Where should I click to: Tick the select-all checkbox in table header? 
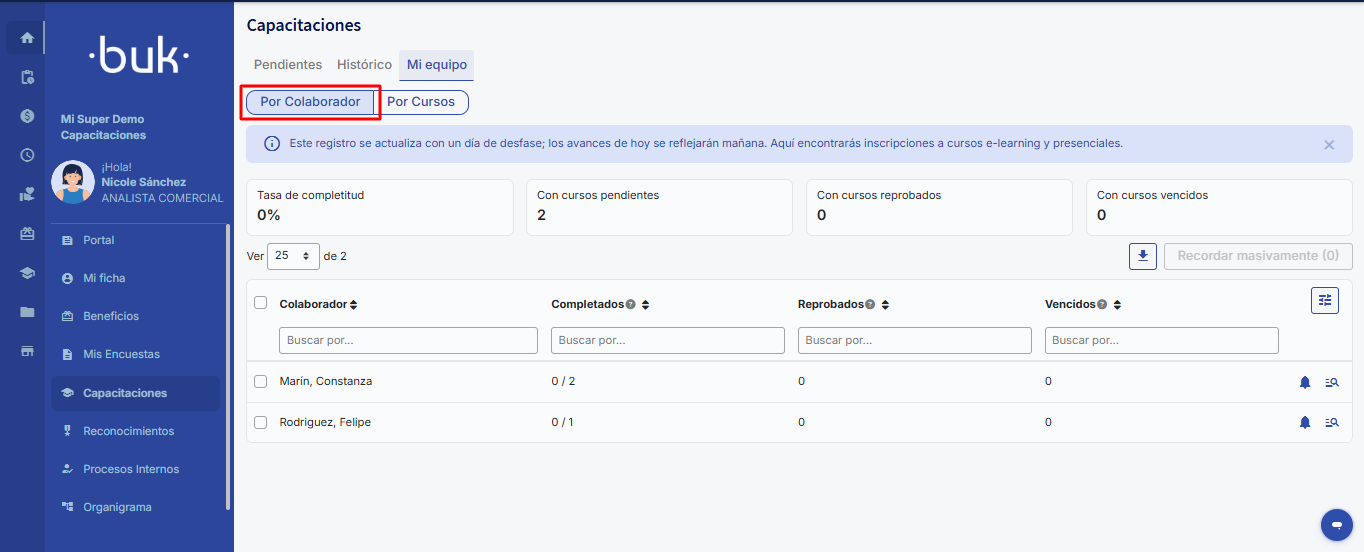click(261, 303)
